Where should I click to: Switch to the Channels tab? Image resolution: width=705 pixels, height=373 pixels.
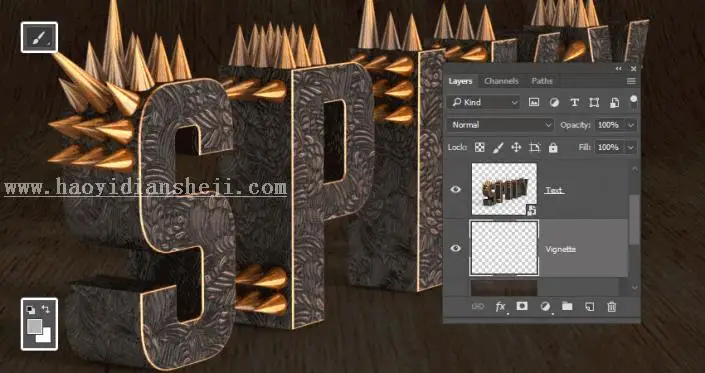point(501,81)
